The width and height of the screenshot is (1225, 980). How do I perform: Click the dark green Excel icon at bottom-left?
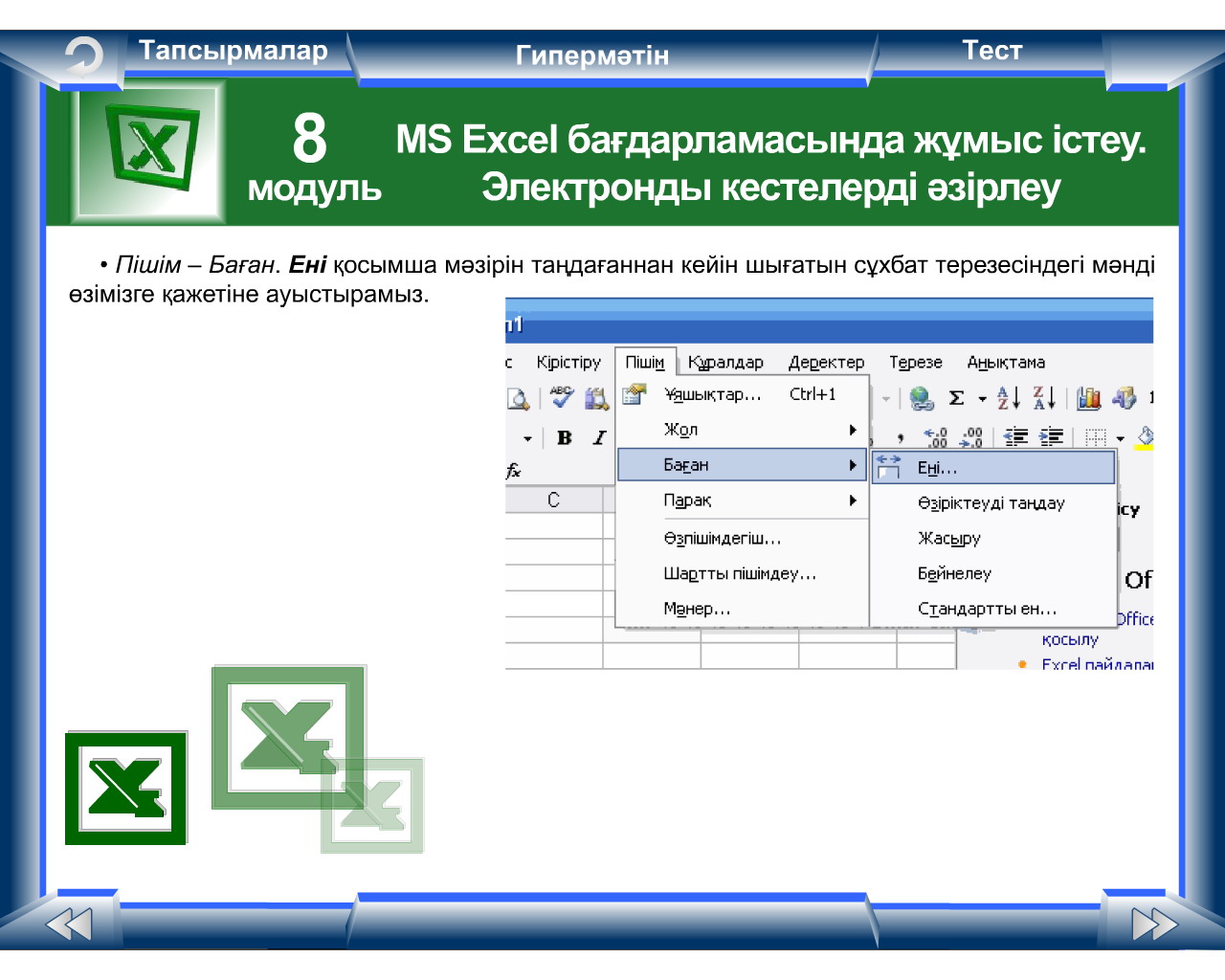click(126, 789)
